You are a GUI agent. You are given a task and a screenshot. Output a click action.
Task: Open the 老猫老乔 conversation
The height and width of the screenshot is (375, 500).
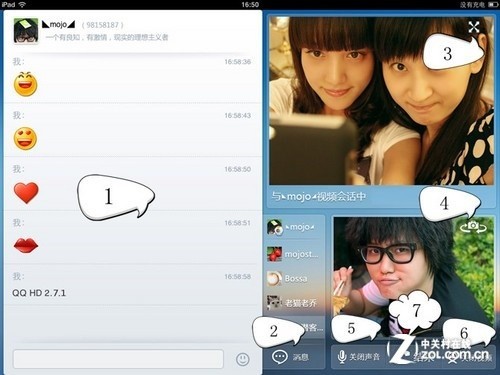pos(294,302)
